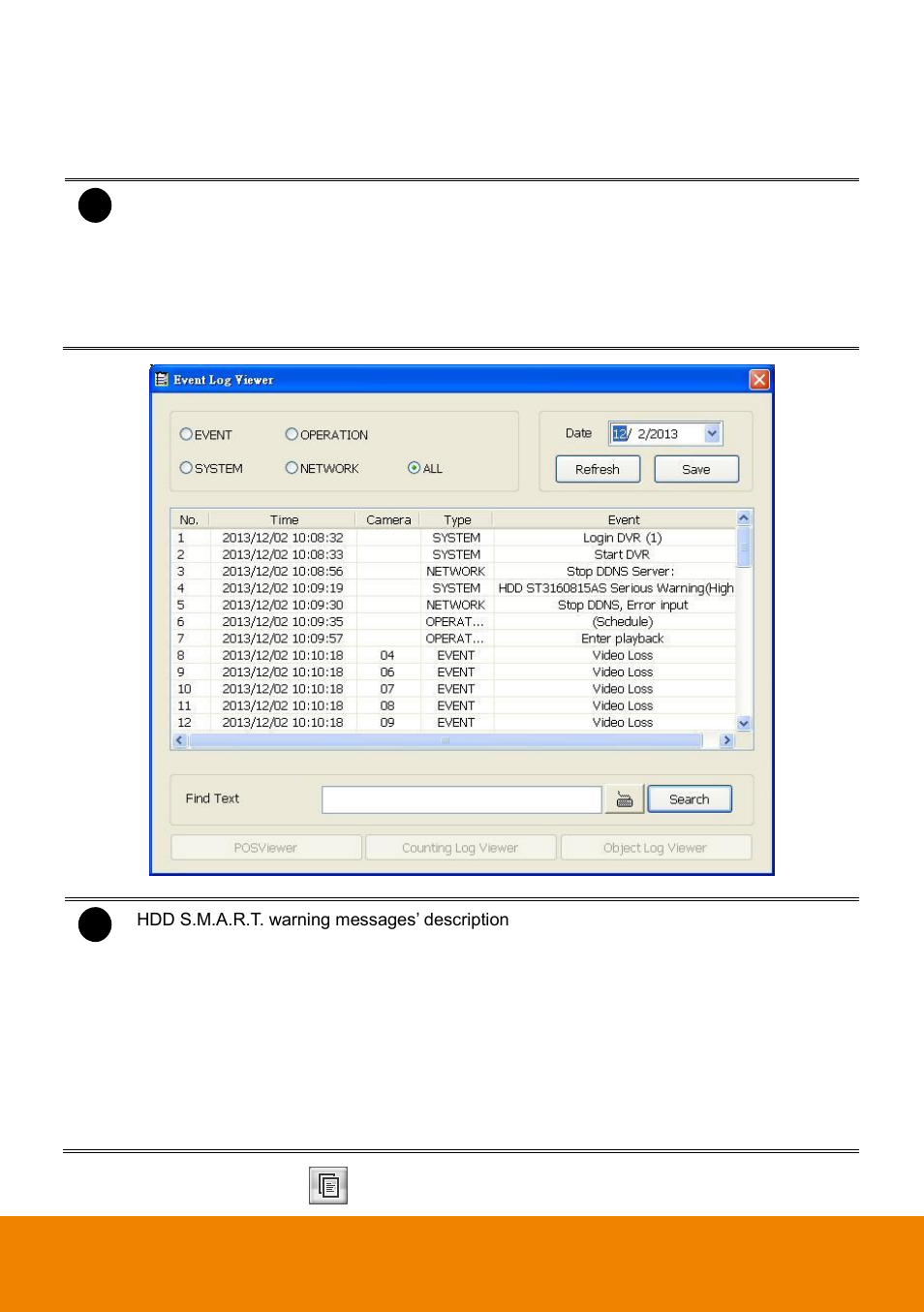Select the (Schedule) log entry
Viewport: 924px width, 1312px height.
point(453,621)
